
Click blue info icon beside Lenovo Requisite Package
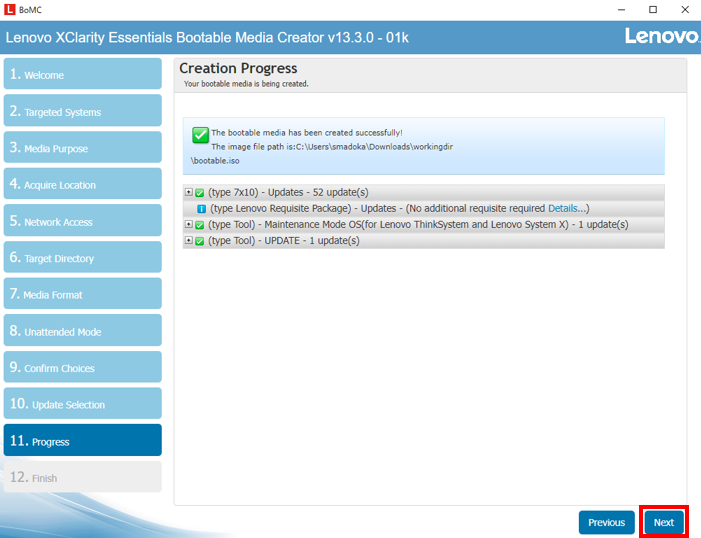click(x=201, y=209)
